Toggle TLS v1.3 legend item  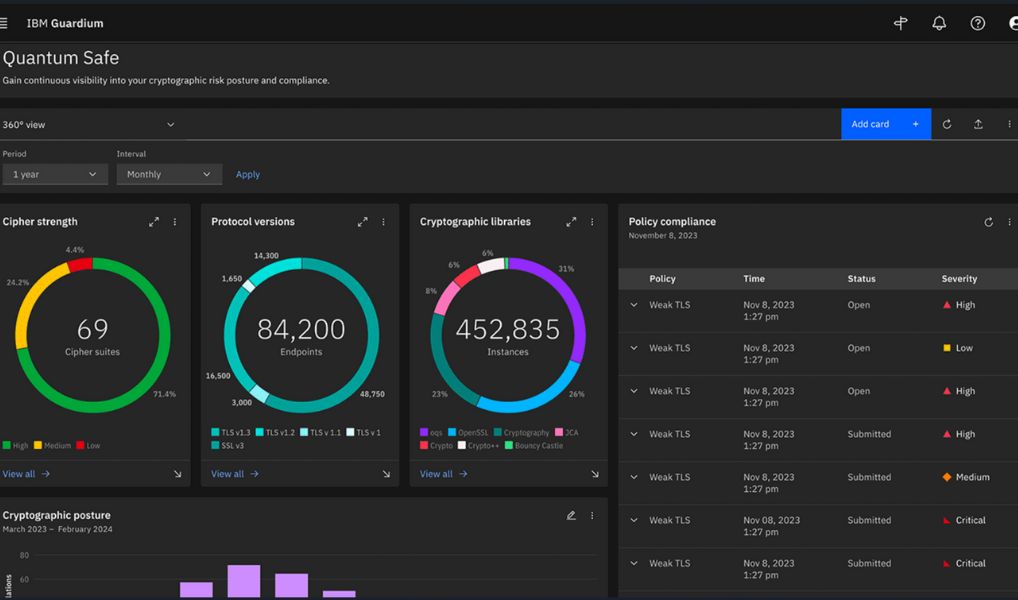click(230, 432)
